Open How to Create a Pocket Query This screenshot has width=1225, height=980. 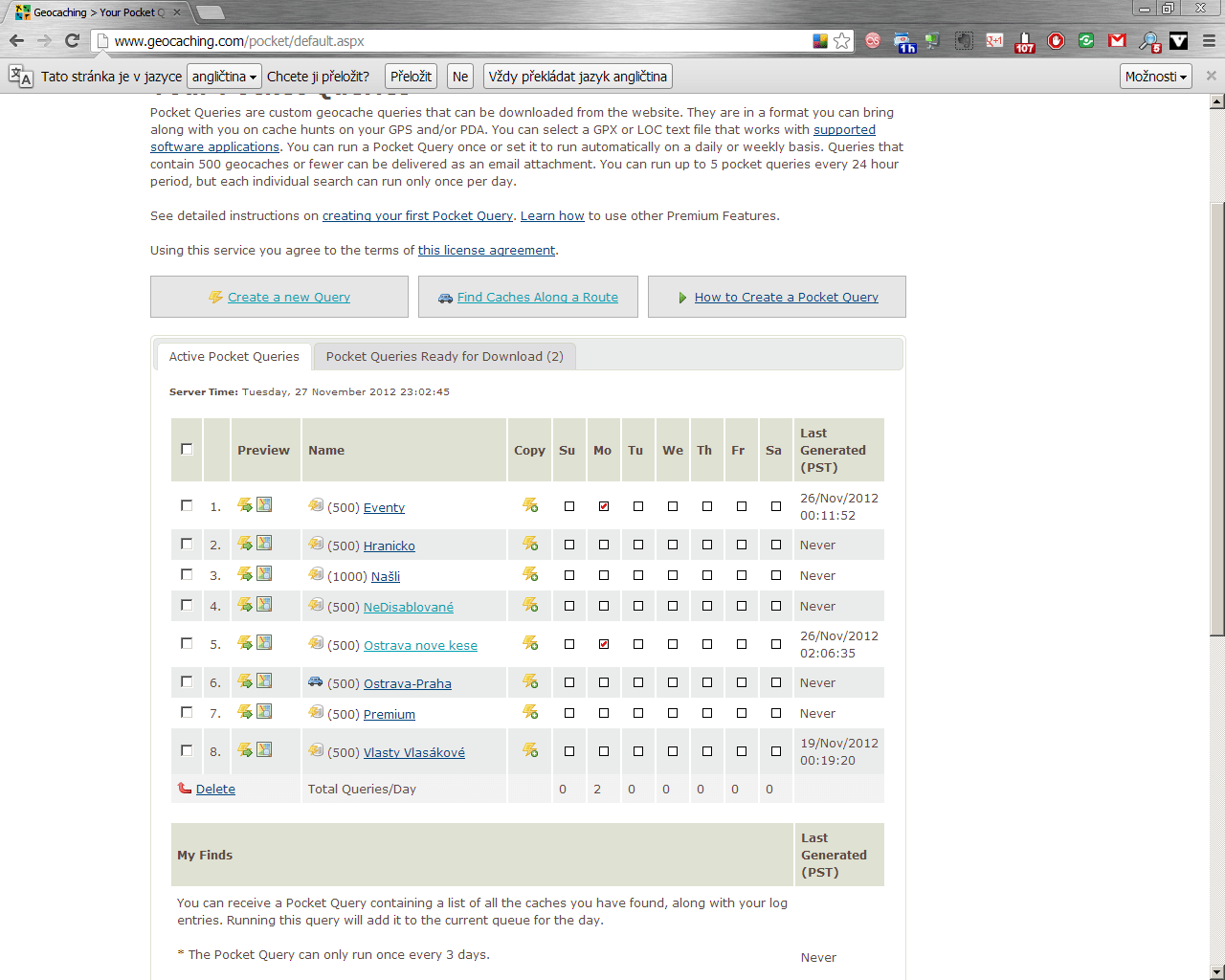tap(787, 297)
